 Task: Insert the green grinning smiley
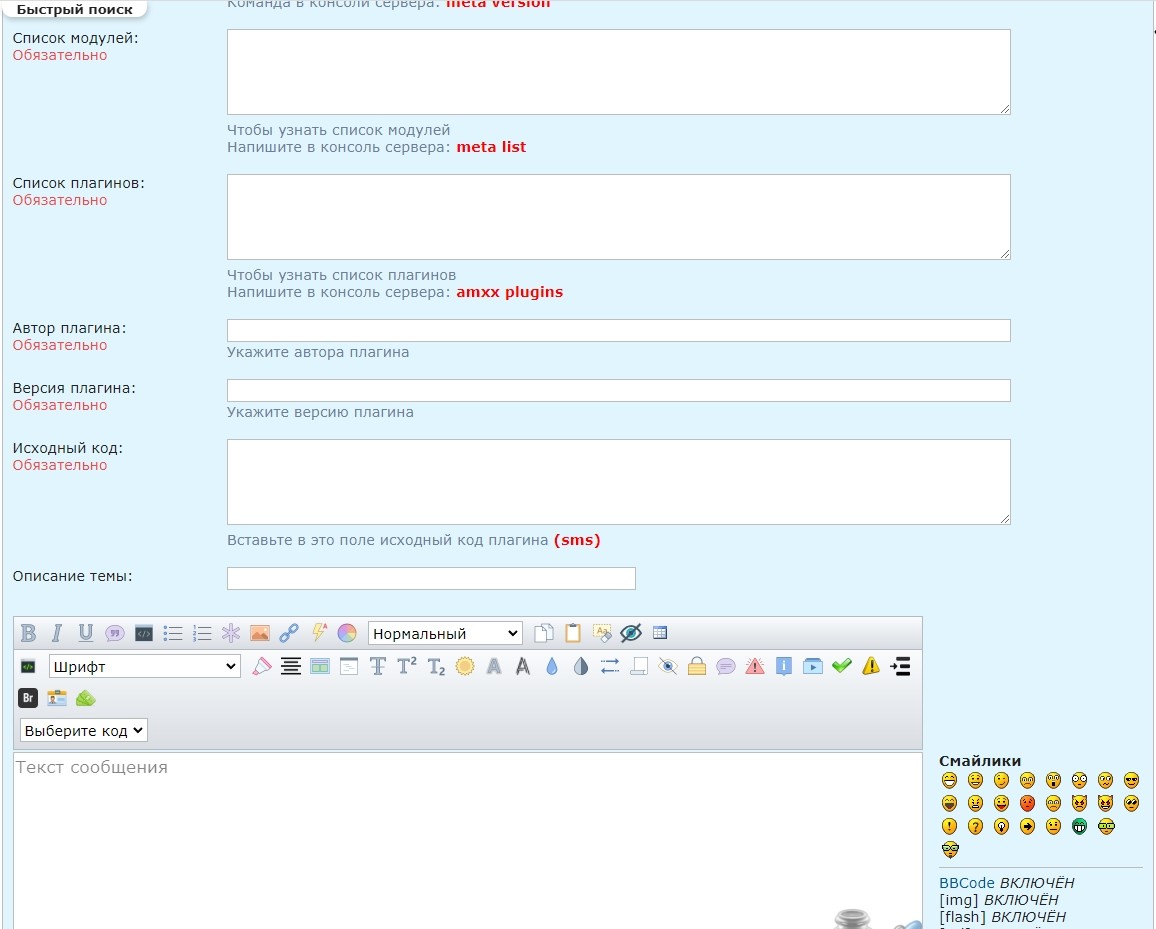(1079, 826)
